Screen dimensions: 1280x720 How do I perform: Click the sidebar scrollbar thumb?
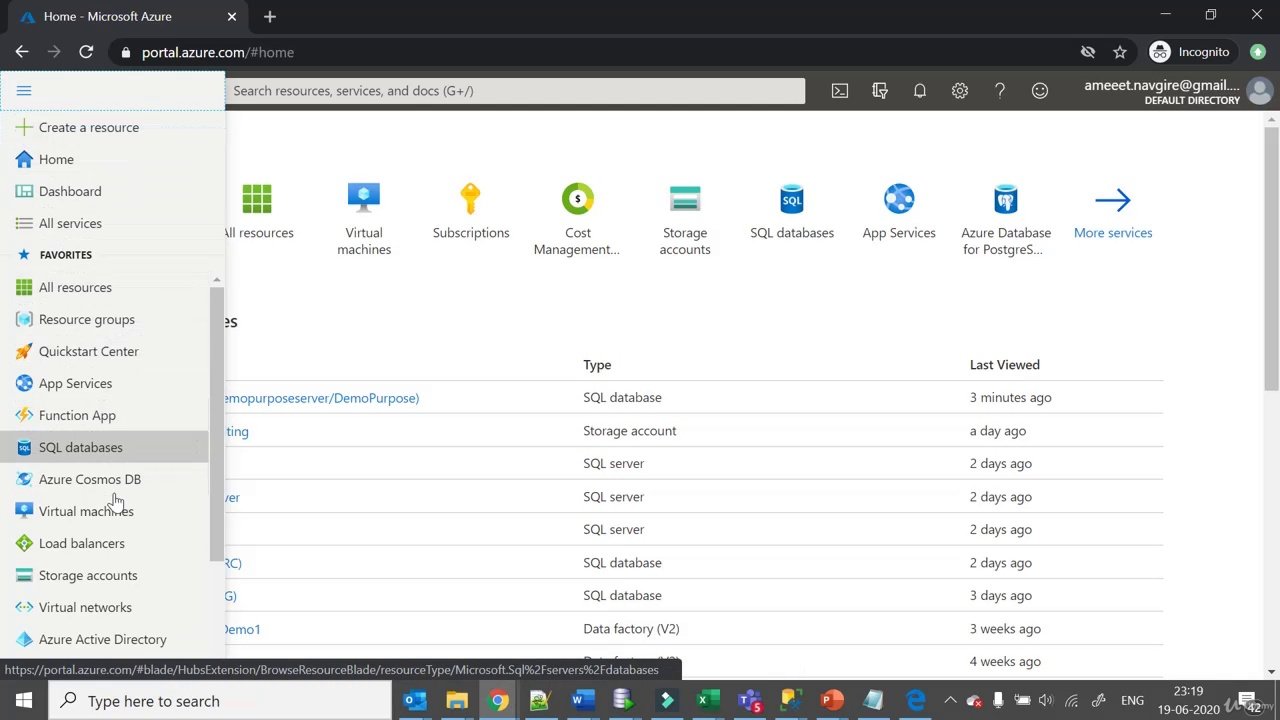(x=216, y=424)
